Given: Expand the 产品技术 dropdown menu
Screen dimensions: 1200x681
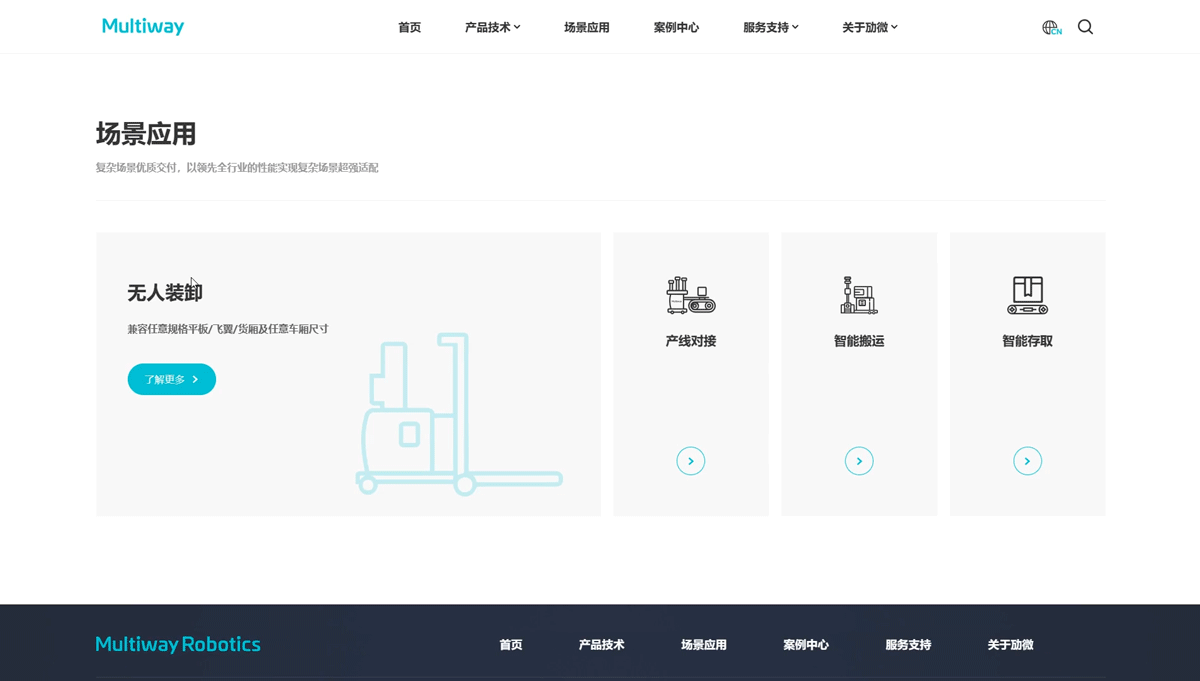Looking at the screenshot, I should 492,28.
